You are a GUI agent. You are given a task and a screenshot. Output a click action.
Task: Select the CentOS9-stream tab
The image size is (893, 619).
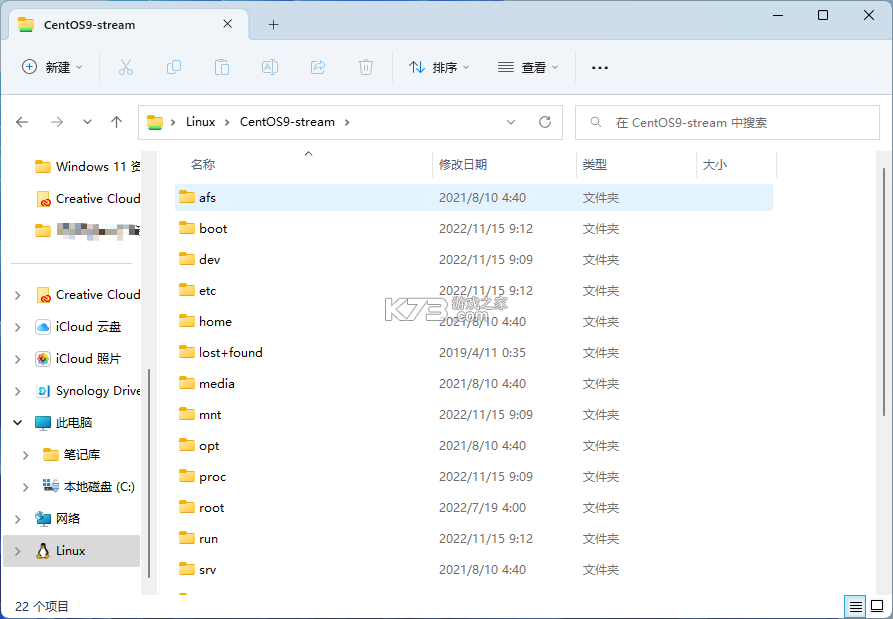(x=129, y=24)
